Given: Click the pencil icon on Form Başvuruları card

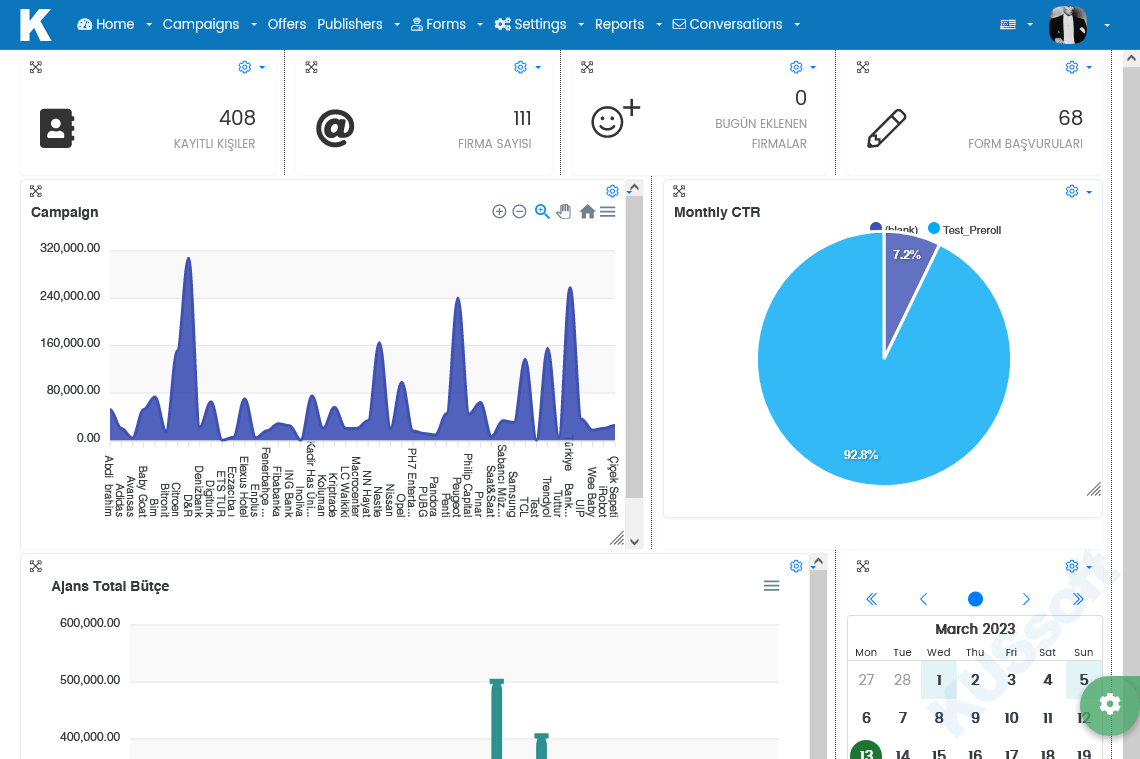Looking at the screenshot, I should tap(887, 128).
